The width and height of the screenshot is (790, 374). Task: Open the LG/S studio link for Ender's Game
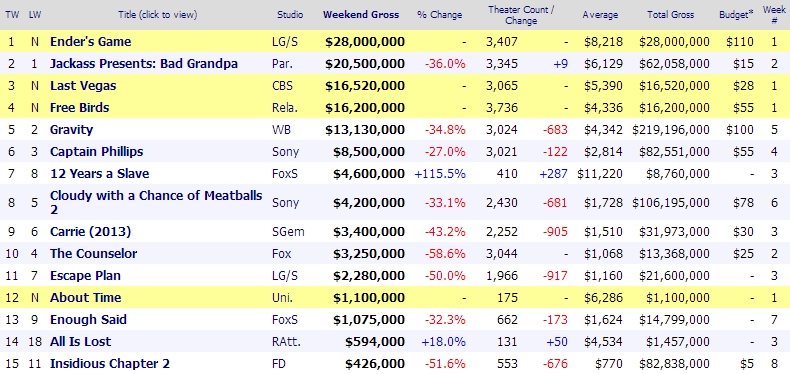coord(285,42)
